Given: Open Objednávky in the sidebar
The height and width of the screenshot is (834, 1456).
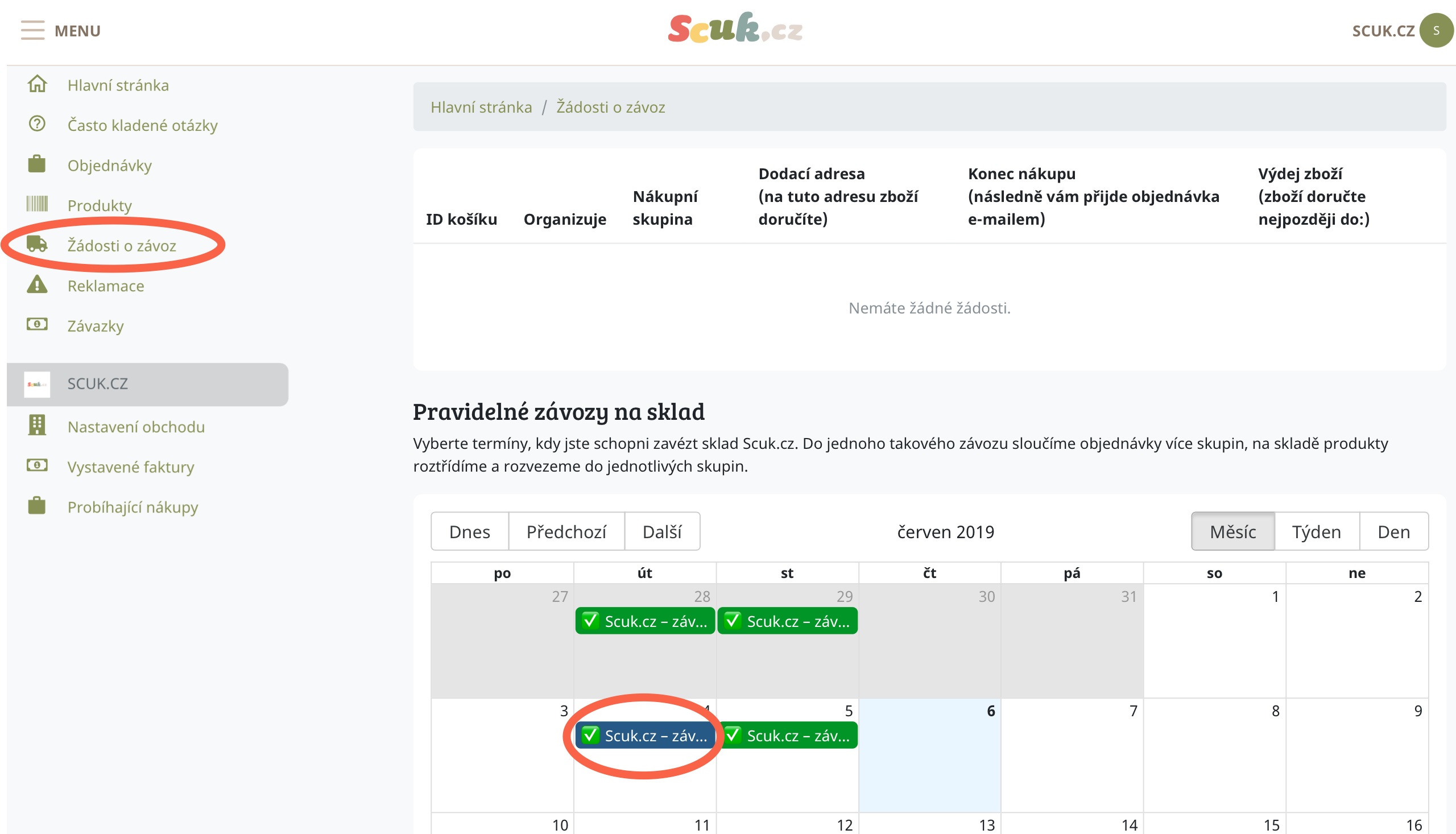Looking at the screenshot, I should click(110, 165).
